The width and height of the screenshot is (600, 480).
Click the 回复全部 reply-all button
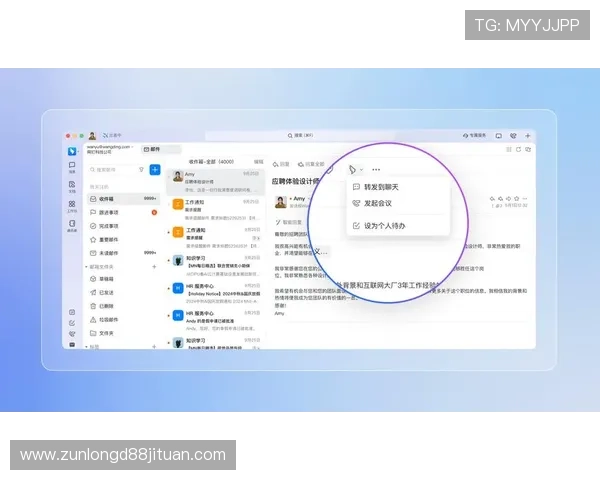[311, 164]
